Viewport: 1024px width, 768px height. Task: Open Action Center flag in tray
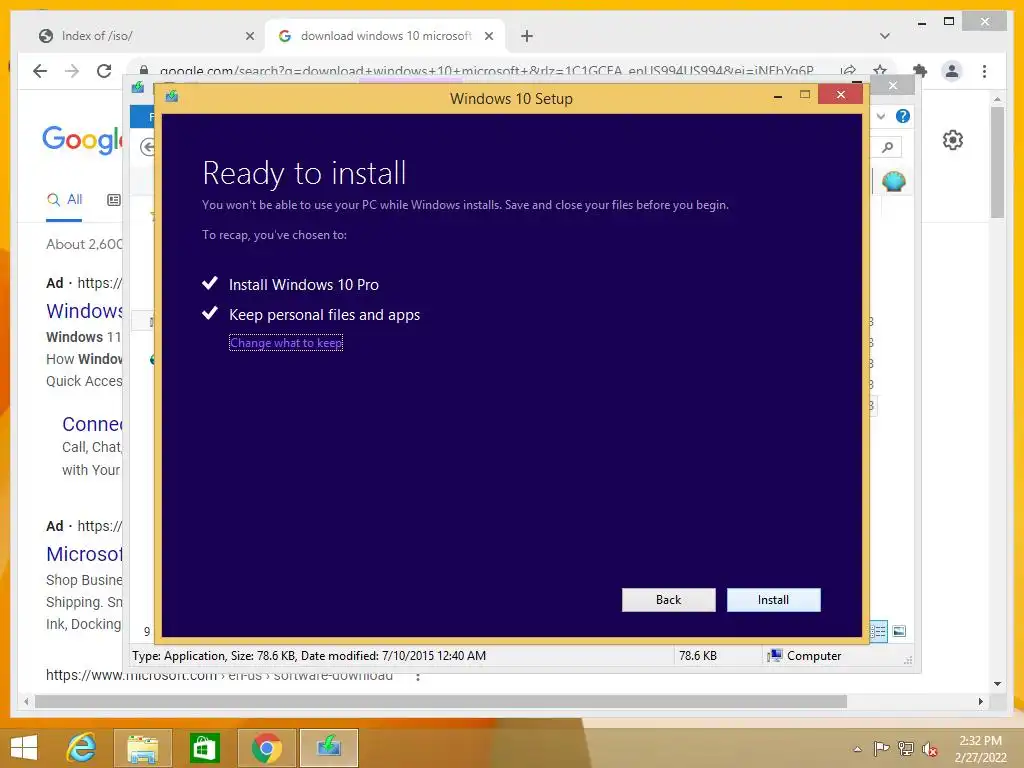point(881,748)
